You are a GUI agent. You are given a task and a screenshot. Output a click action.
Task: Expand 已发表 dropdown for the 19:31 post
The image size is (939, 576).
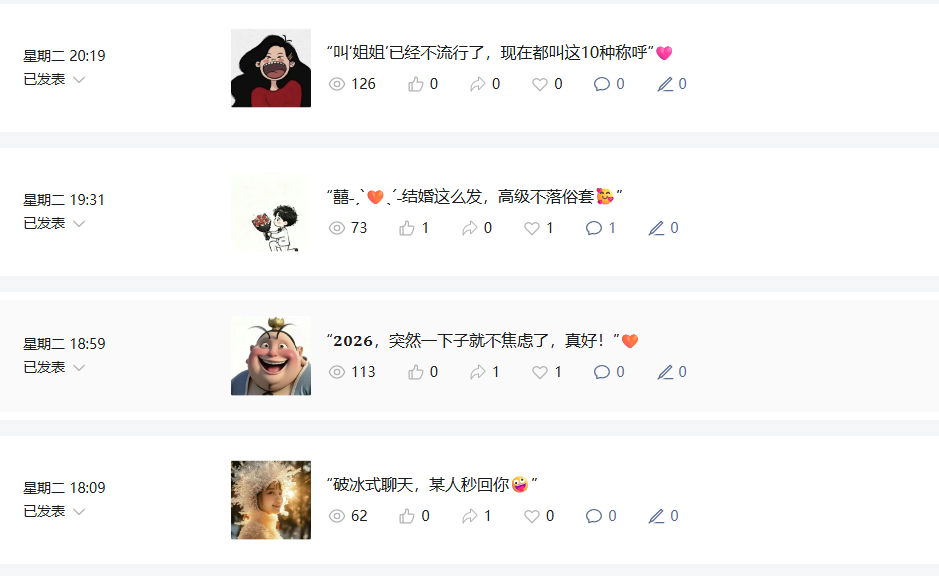coord(79,223)
